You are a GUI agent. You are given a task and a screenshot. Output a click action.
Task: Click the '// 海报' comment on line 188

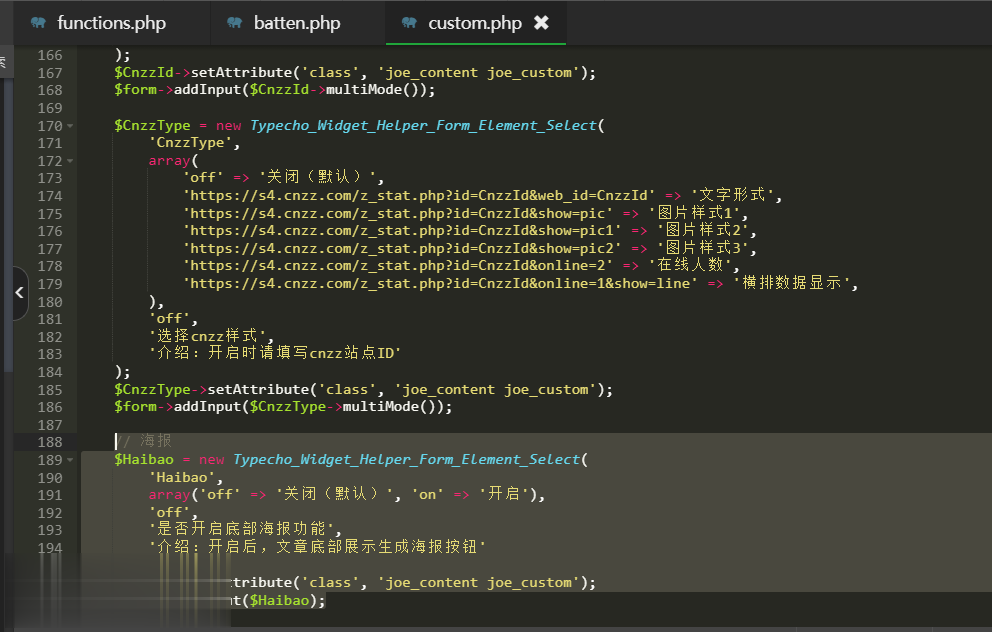tap(144, 442)
